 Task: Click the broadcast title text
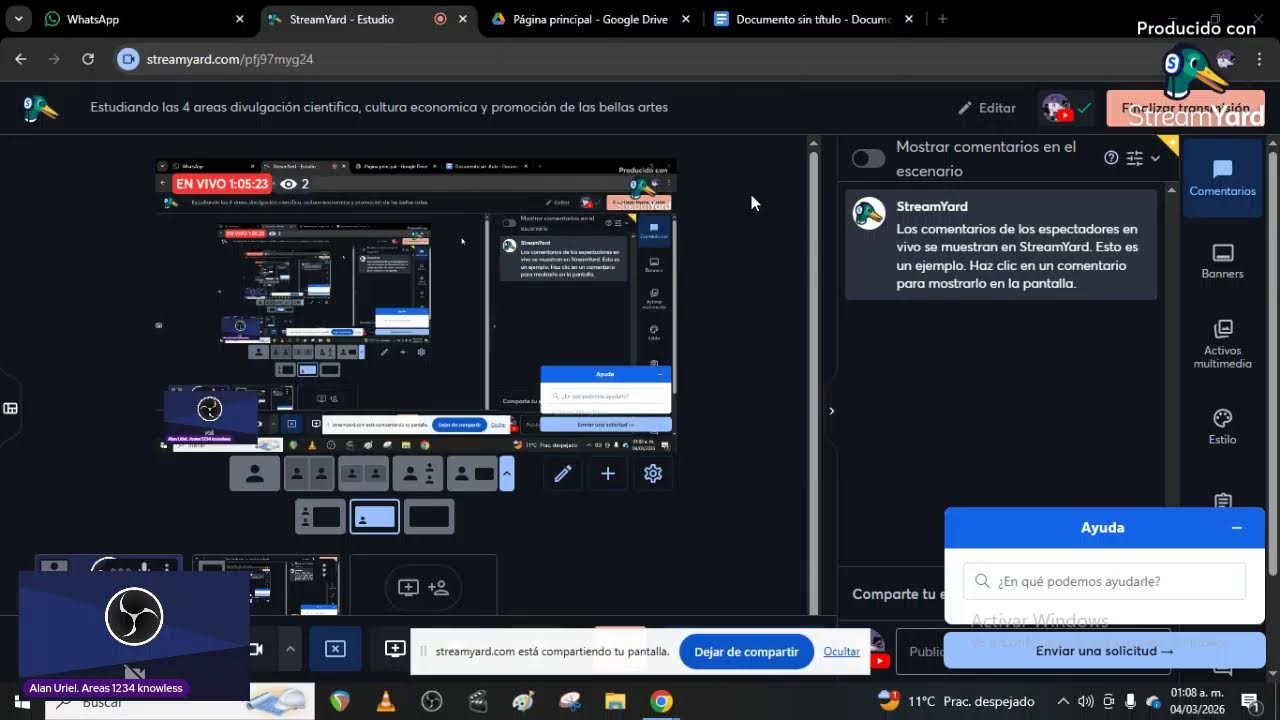379,107
